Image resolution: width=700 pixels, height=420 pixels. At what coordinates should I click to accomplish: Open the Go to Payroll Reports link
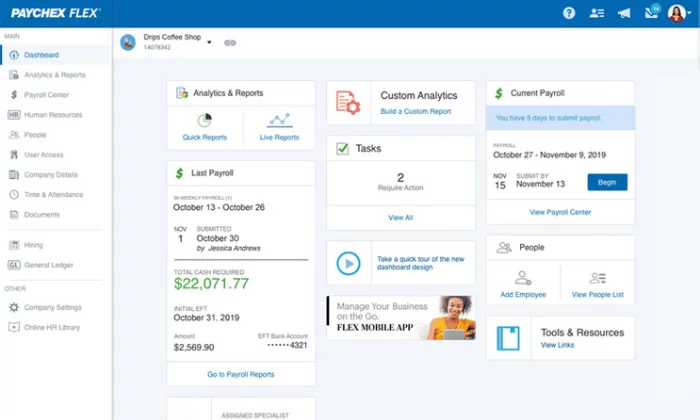pos(241,374)
